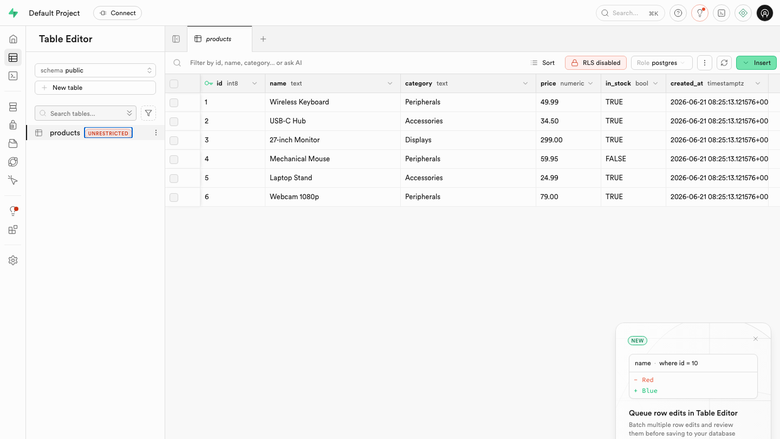
Task: Open Authentication lock sidebar icon
Action: (x=13, y=125)
